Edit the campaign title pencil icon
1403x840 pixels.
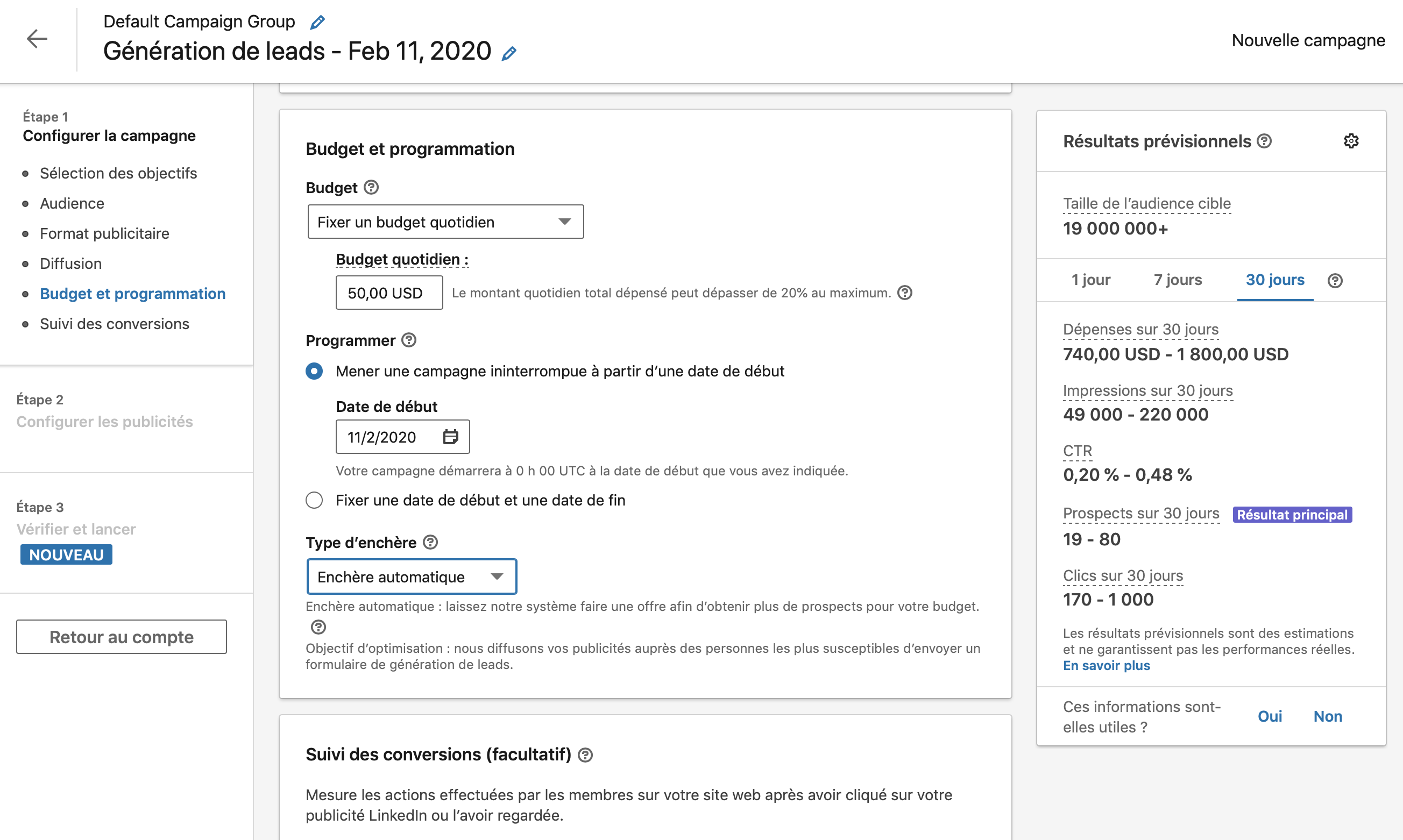509,53
